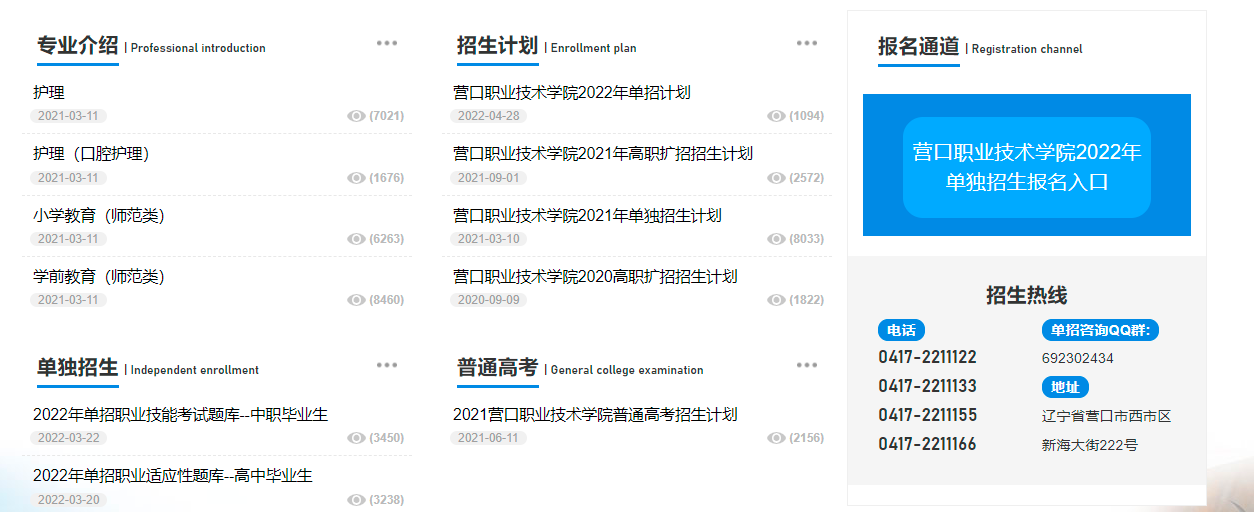Click eye icon beside 6263 views
This screenshot has height=512, width=1254.
point(356,239)
